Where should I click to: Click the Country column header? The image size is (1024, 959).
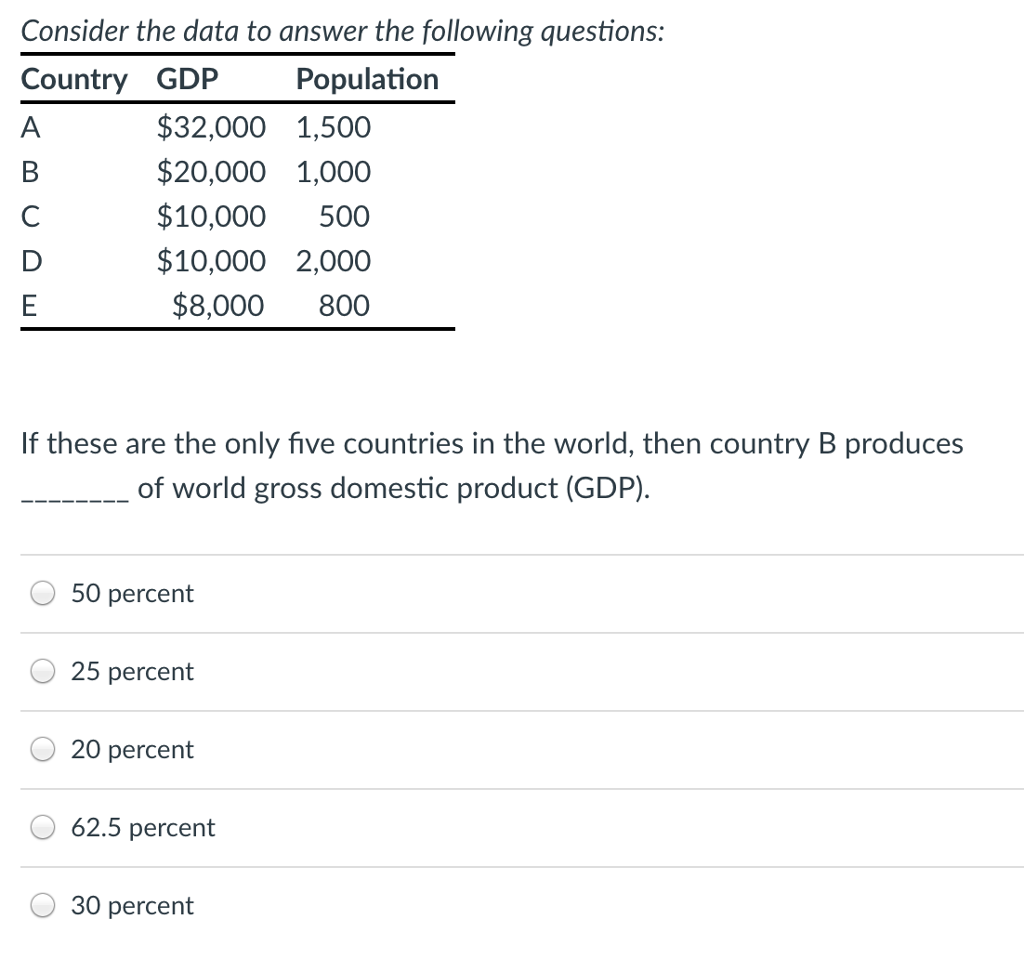(x=74, y=79)
